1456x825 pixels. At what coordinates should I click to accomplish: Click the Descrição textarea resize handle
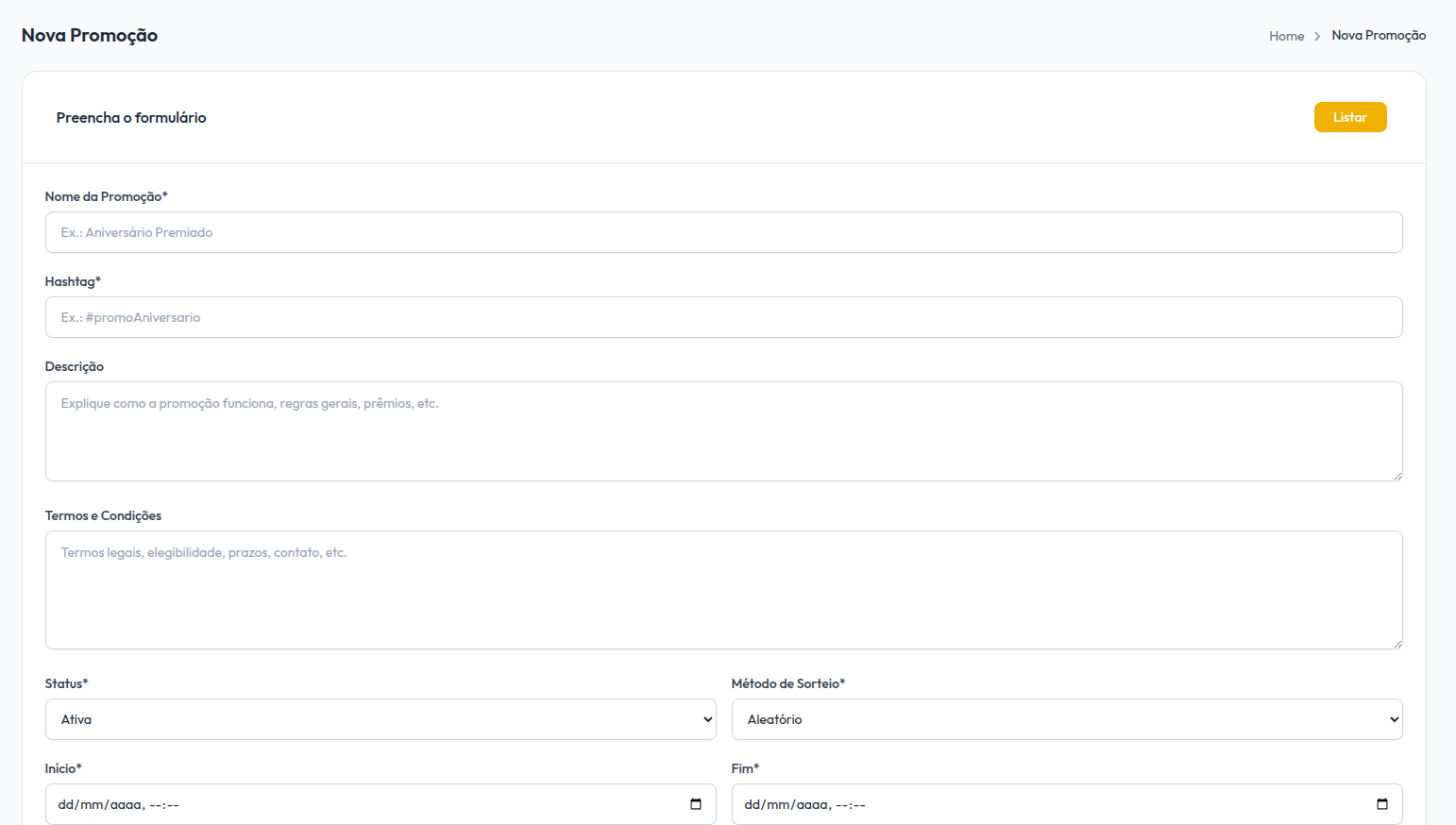point(1397,476)
